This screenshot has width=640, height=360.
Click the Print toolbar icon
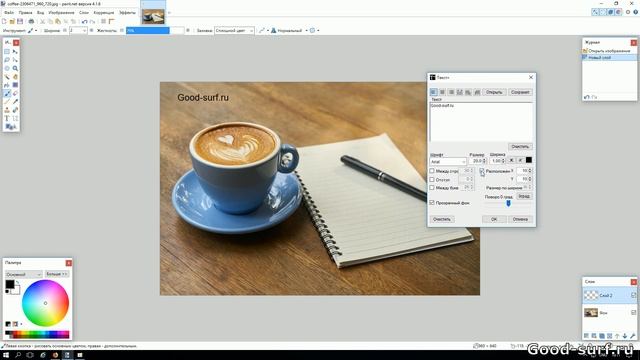click(x=31, y=21)
